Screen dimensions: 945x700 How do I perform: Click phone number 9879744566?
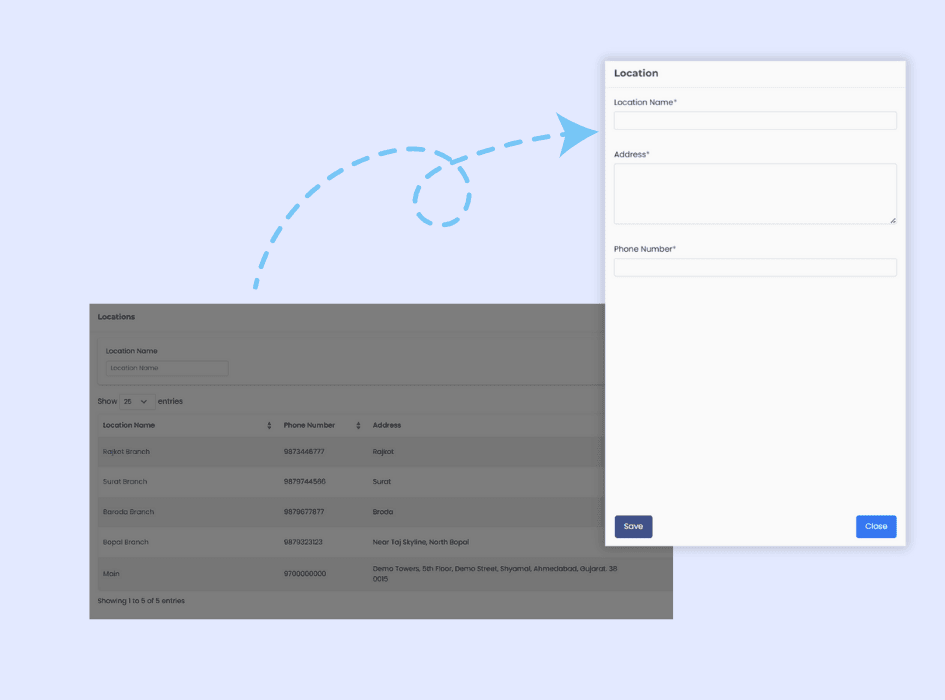pyautogui.click(x=304, y=482)
